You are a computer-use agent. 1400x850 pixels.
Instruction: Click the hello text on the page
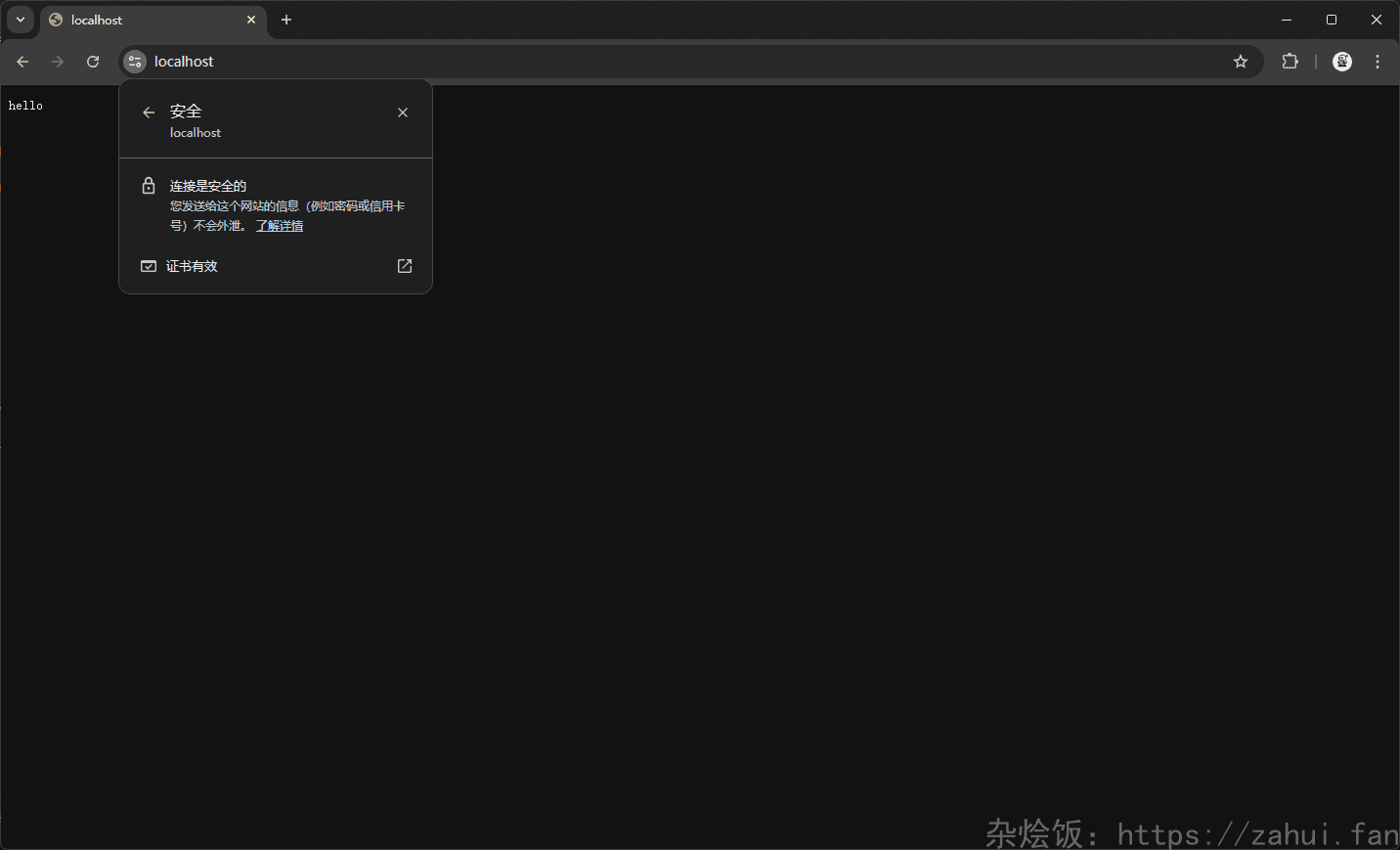pos(25,106)
